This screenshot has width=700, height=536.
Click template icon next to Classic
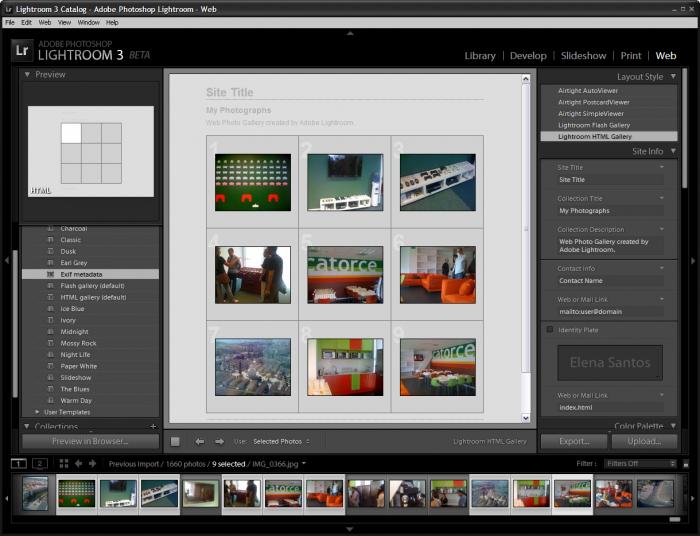point(50,240)
